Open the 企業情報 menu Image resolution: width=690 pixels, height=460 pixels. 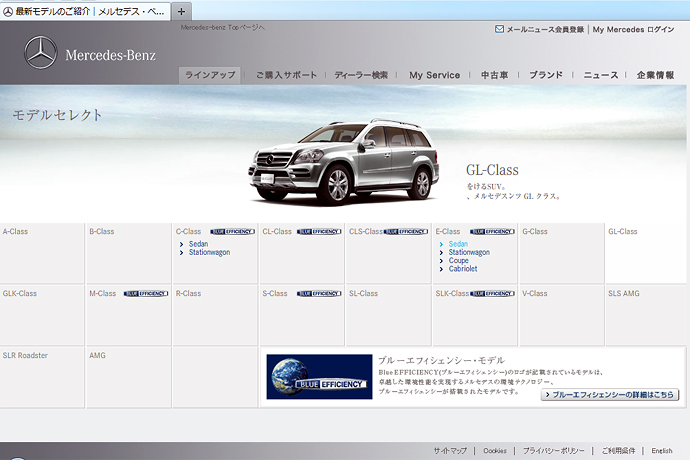pos(655,75)
